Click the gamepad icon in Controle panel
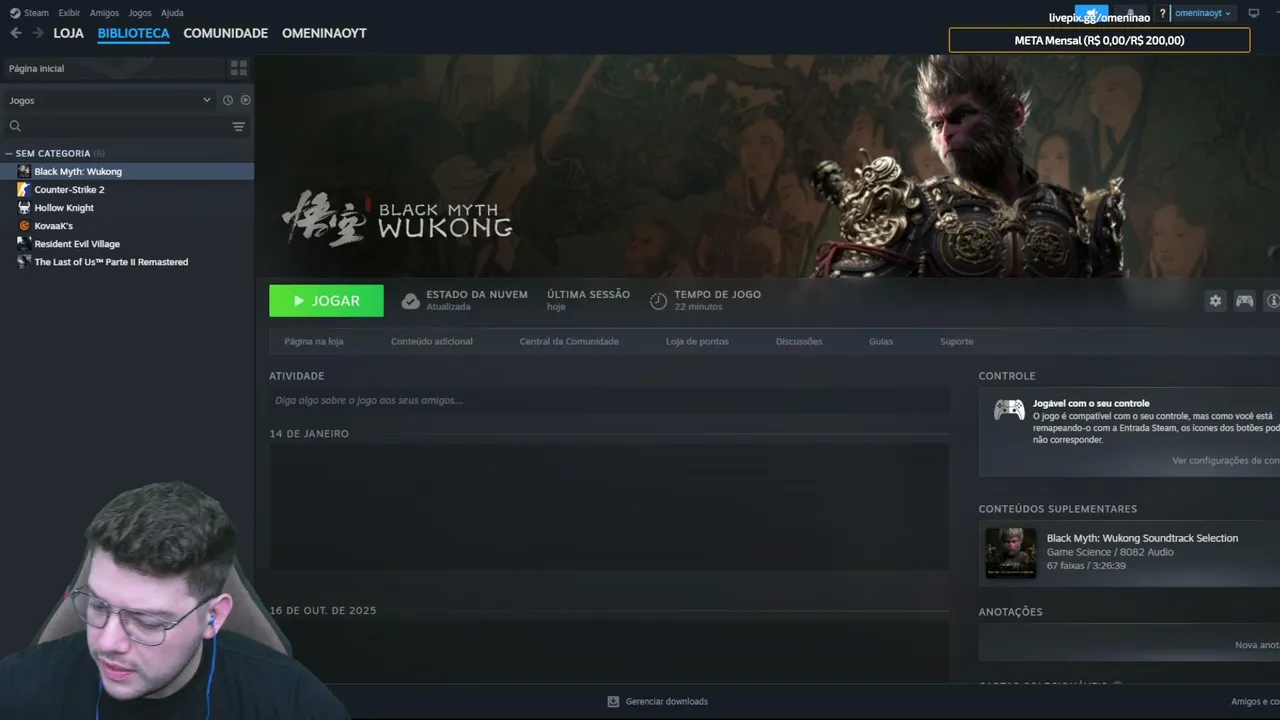The height and width of the screenshot is (720, 1280). tap(1009, 410)
